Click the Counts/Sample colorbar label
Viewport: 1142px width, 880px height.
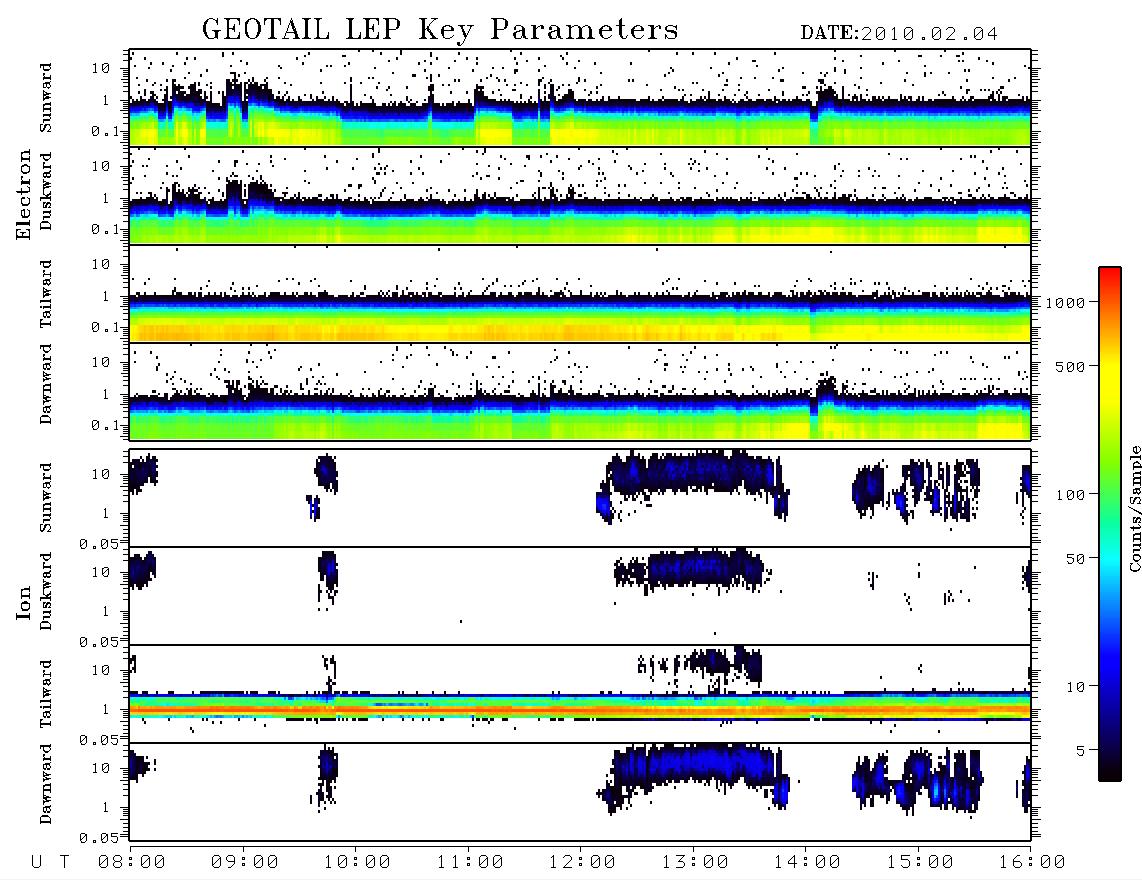[1134, 508]
